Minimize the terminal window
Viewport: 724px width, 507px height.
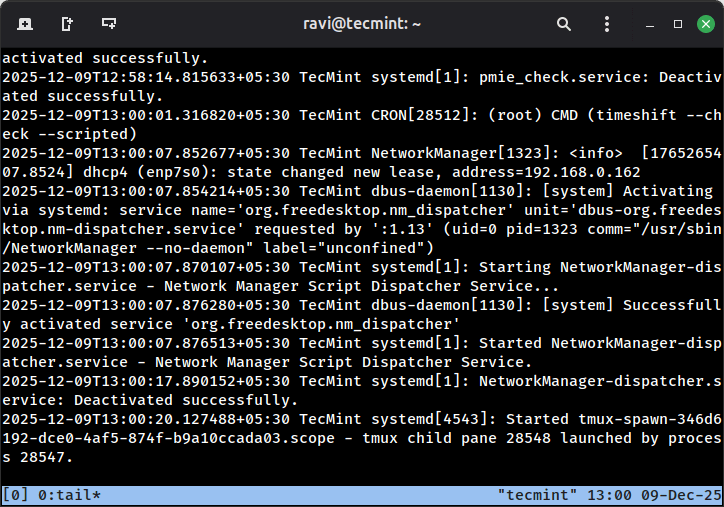[x=650, y=25]
